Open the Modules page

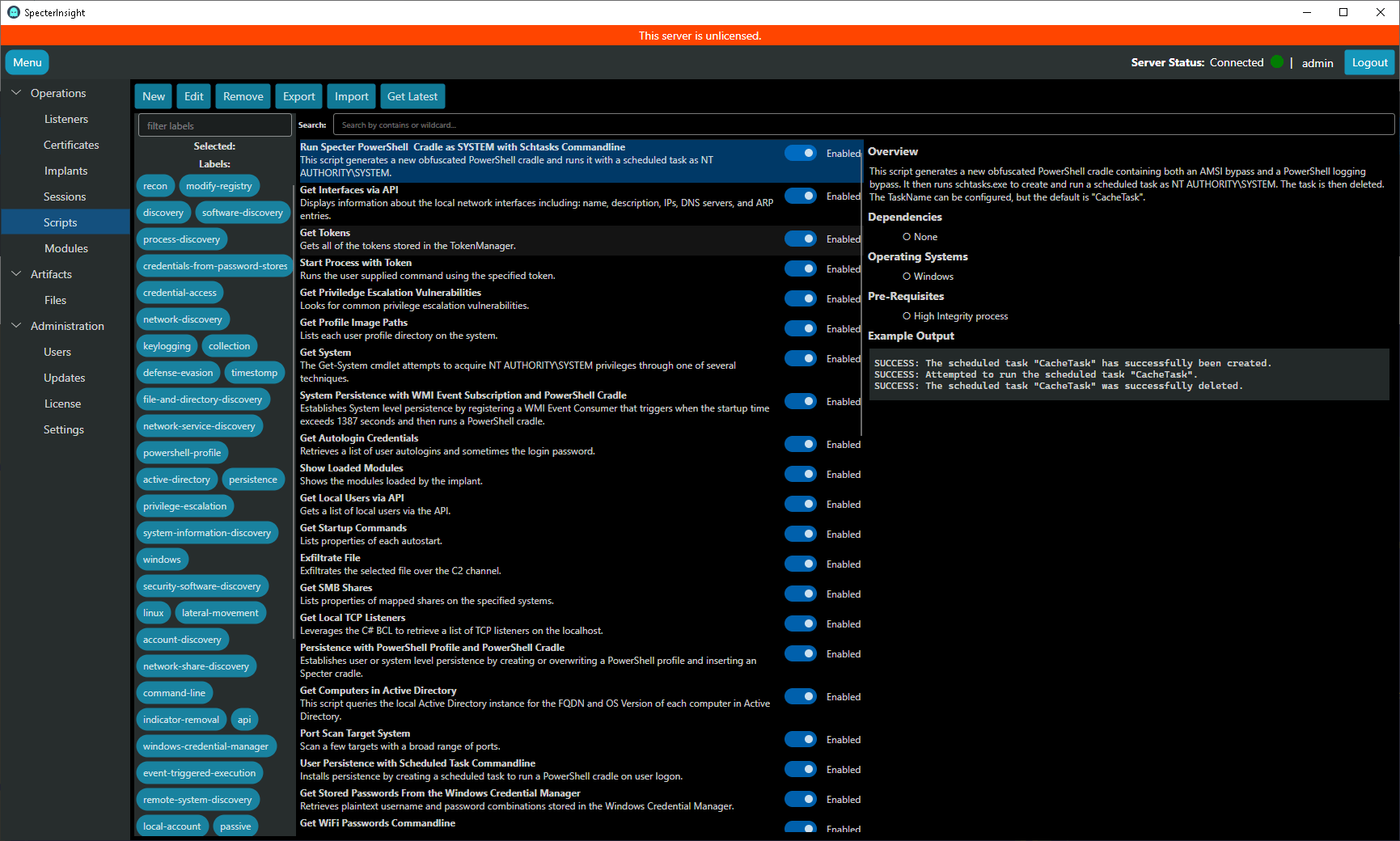[x=66, y=248]
